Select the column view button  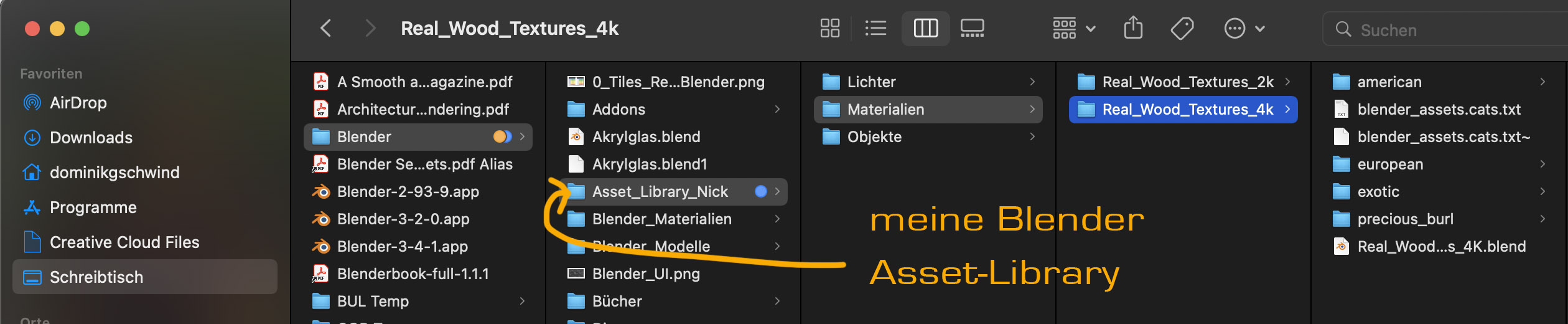click(x=925, y=28)
